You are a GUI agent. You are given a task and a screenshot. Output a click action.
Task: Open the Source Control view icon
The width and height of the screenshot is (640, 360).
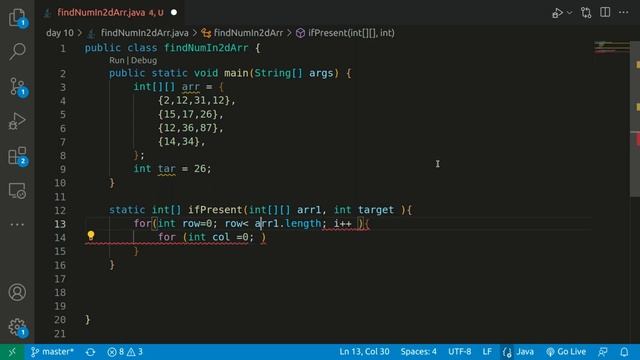[17, 87]
